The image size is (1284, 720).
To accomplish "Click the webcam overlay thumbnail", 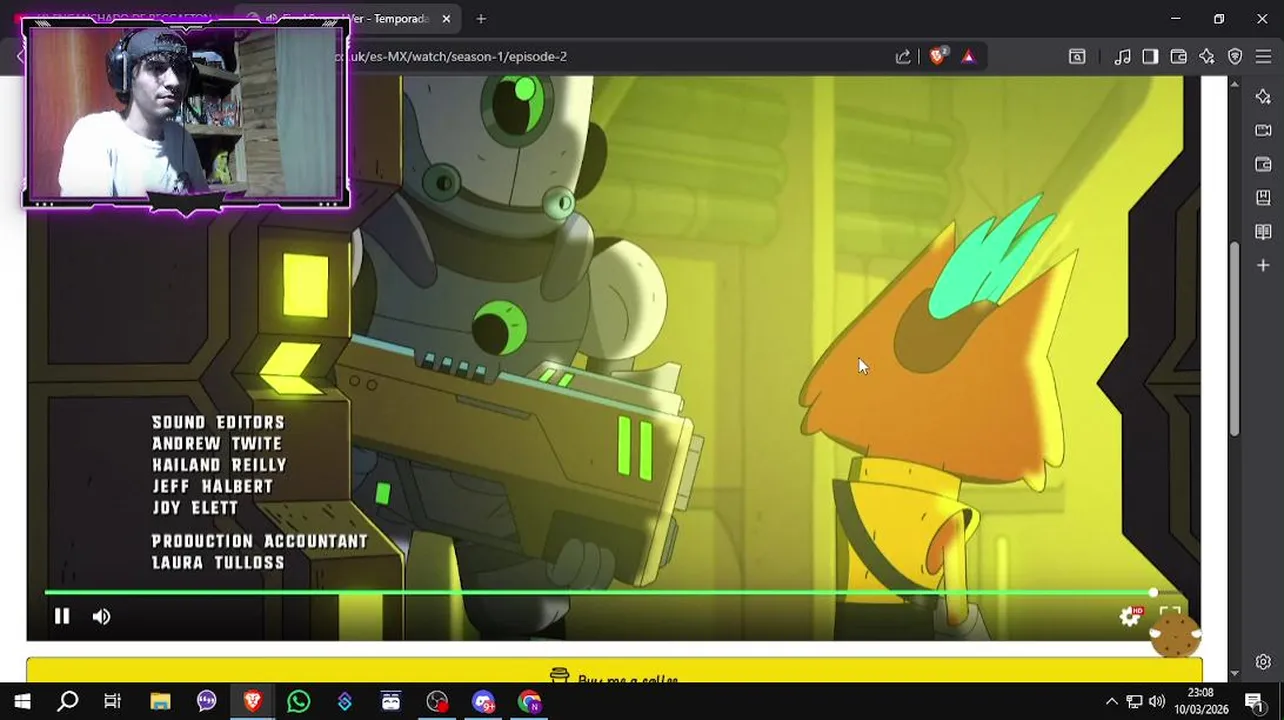I will tap(186, 113).
